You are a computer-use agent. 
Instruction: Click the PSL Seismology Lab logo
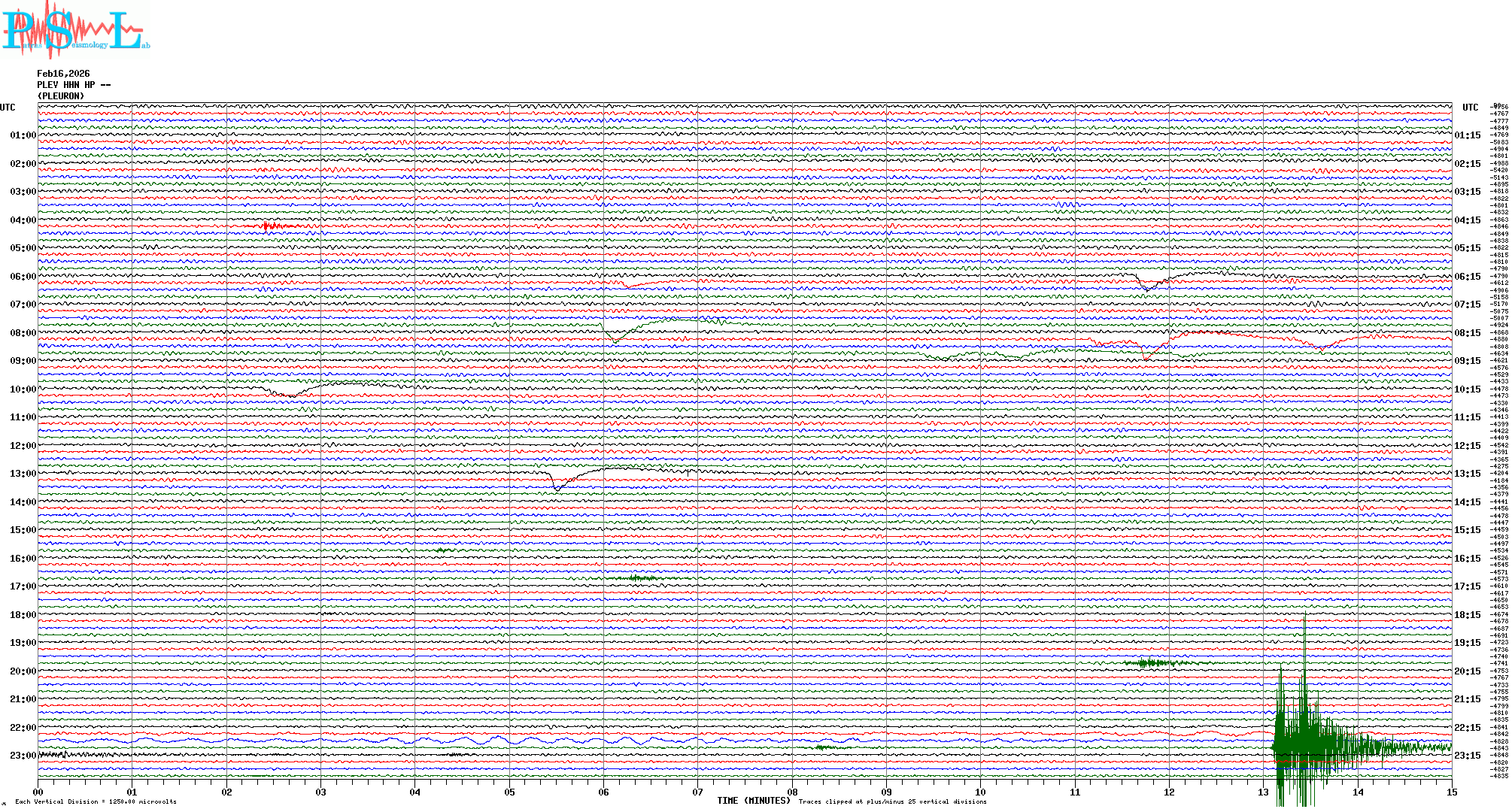coord(75,30)
